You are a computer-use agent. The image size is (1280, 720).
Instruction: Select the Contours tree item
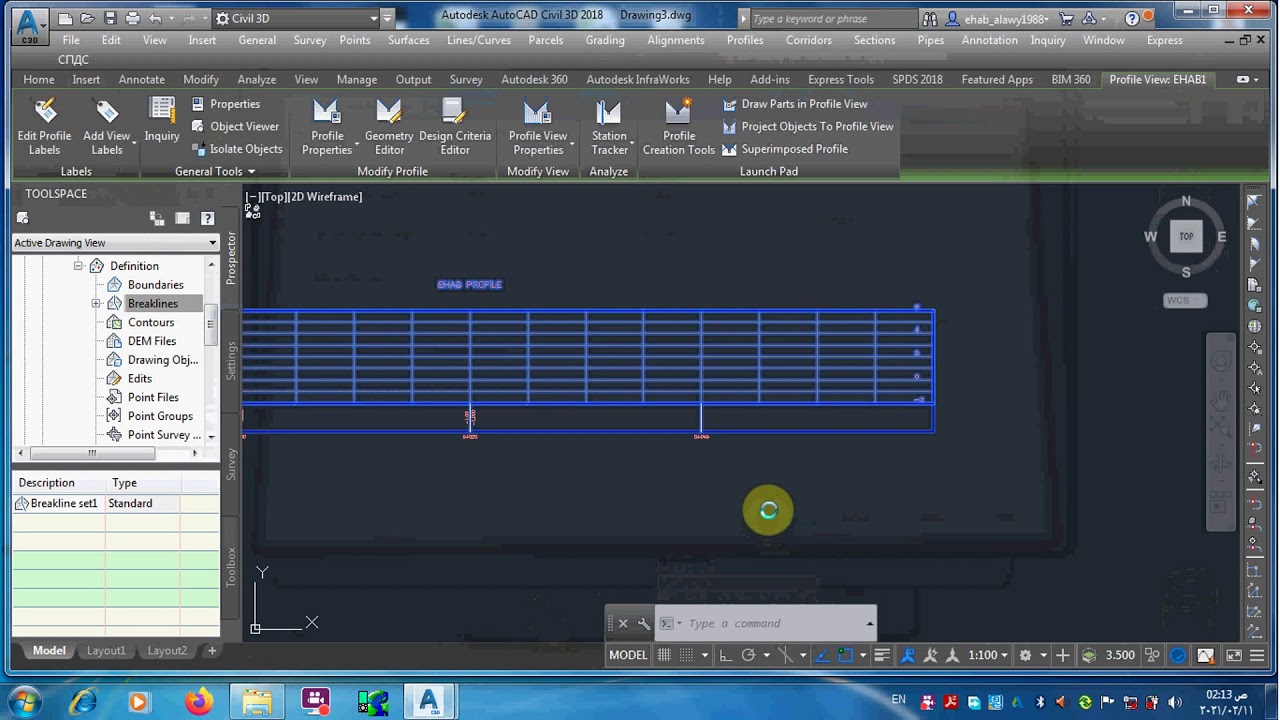151,322
